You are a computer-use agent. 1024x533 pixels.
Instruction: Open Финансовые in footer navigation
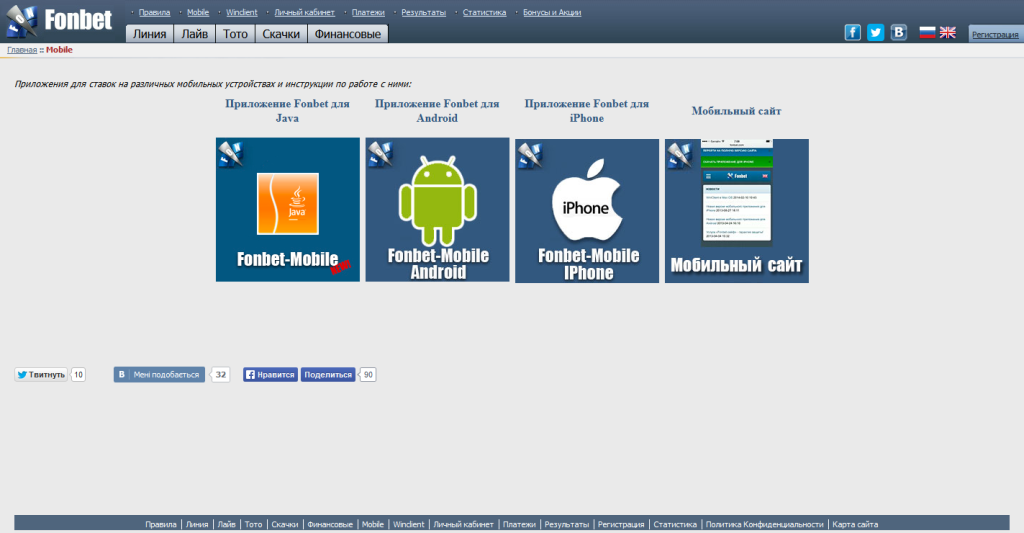330,525
